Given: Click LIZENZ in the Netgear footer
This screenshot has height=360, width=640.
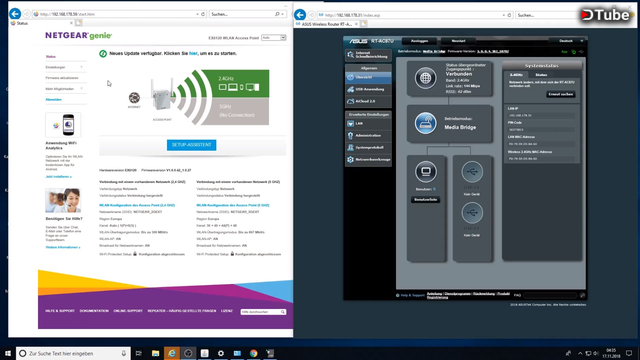Looking at the screenshot, I should (227, 311).
